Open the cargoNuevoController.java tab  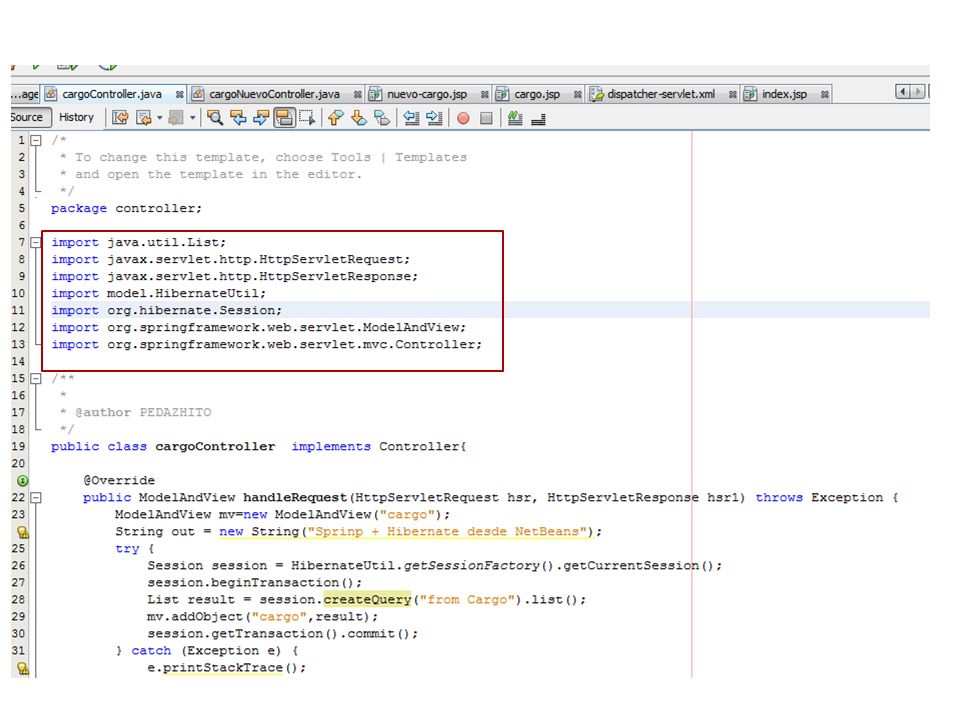(274, 94)
